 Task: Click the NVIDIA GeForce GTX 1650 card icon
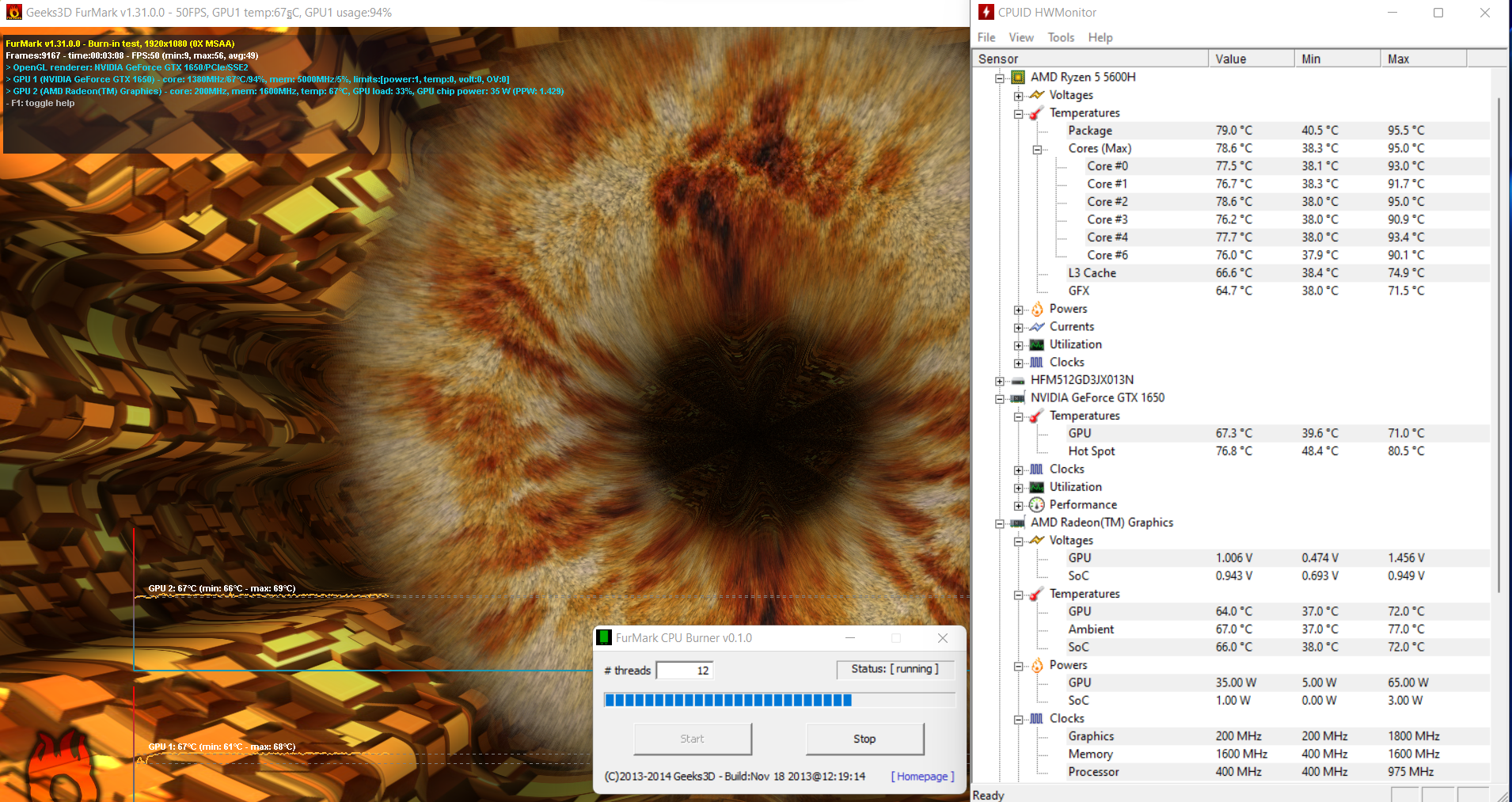click(x=1017, y=398)
